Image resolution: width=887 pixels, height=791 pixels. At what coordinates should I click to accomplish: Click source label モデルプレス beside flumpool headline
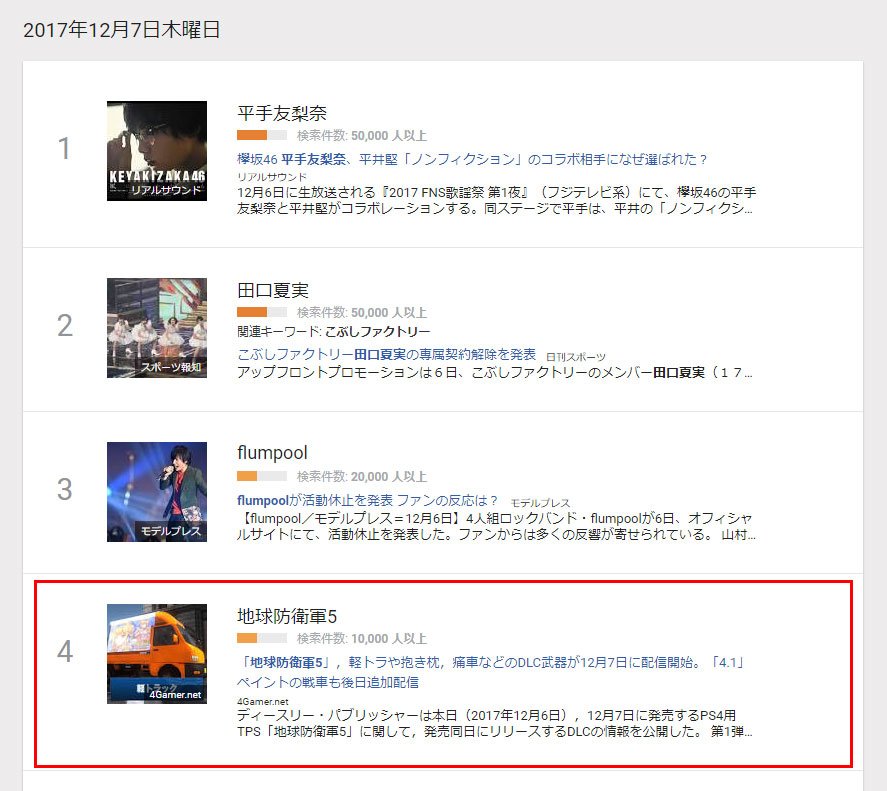point(540,503)
